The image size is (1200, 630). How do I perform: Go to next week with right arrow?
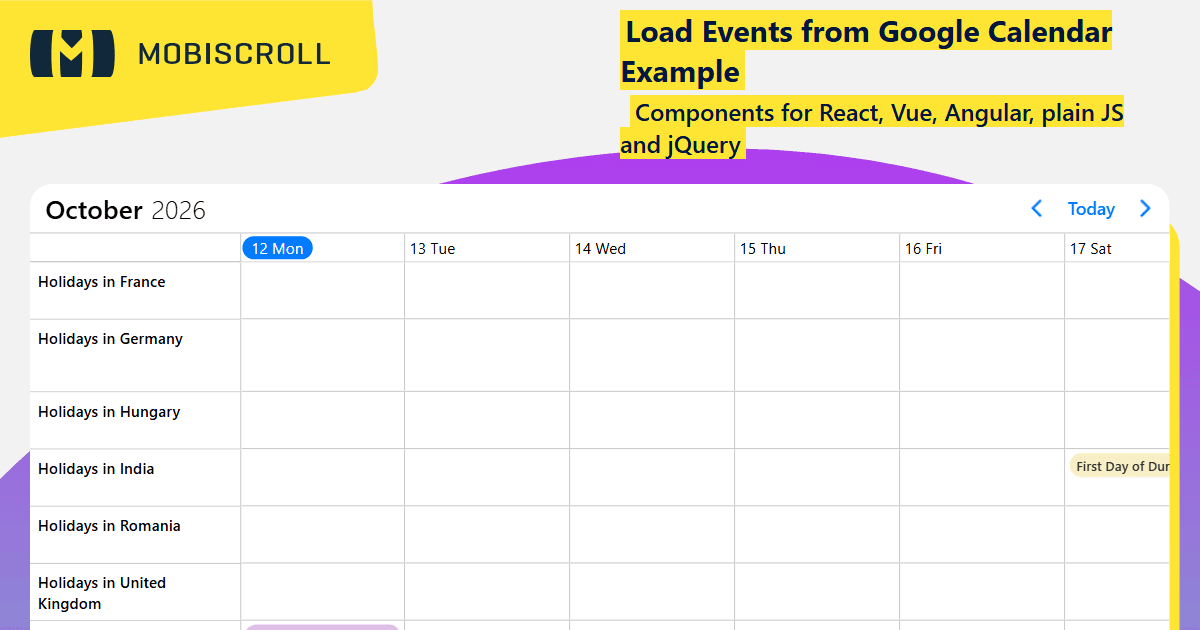(x=1145, y=209)
